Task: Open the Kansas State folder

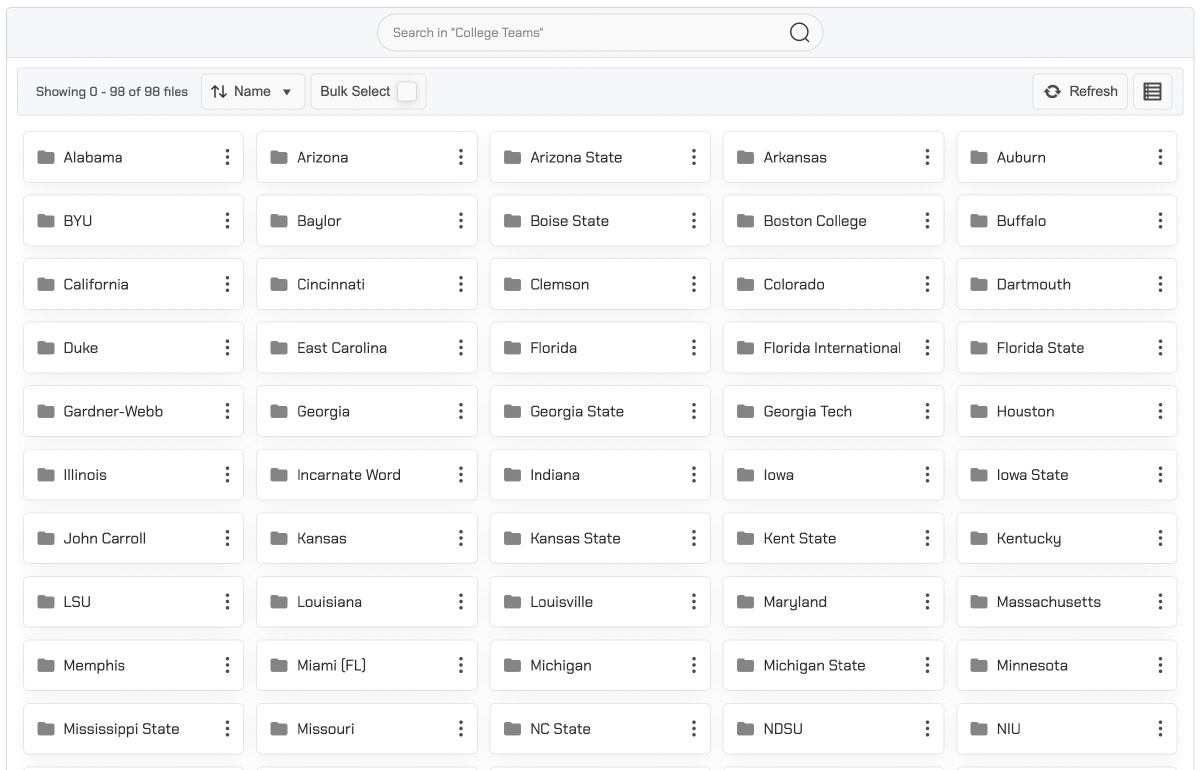Action: coord(600,538)
